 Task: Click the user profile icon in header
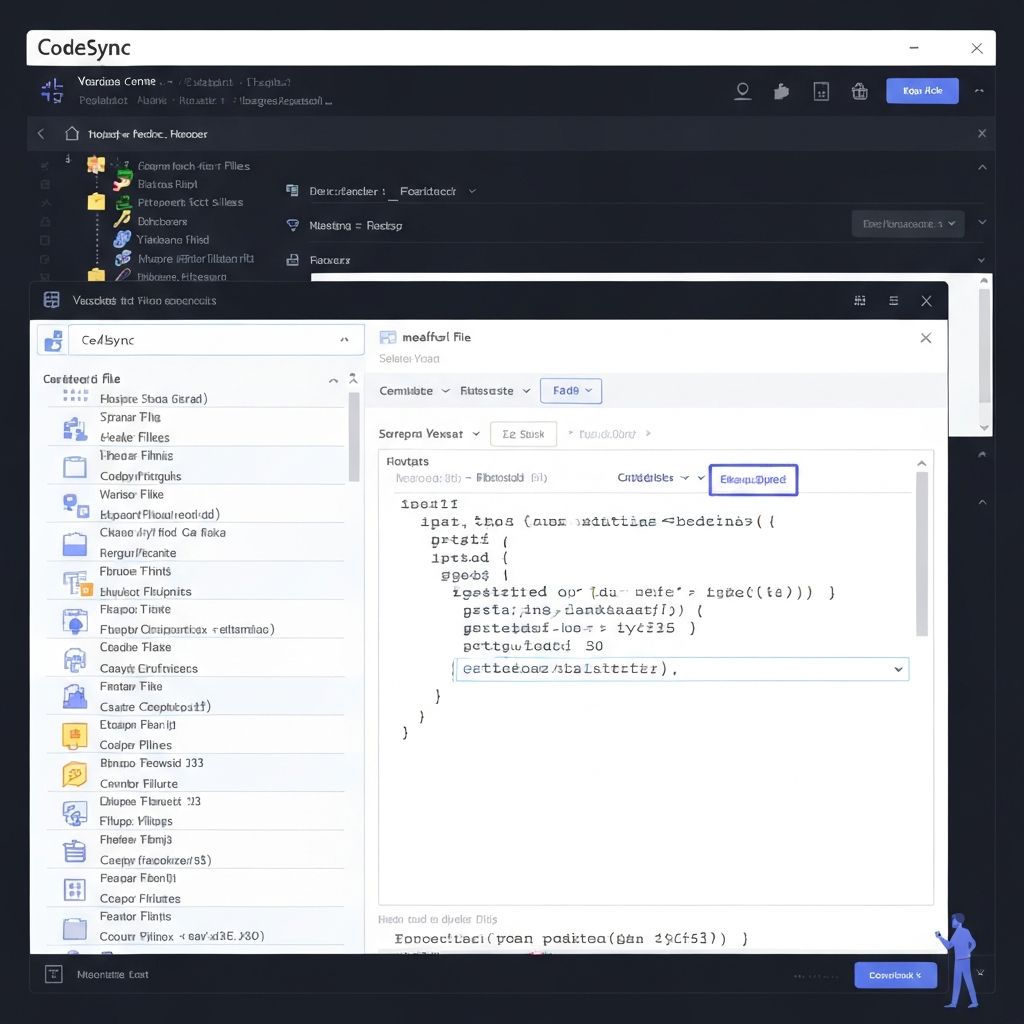742,91
